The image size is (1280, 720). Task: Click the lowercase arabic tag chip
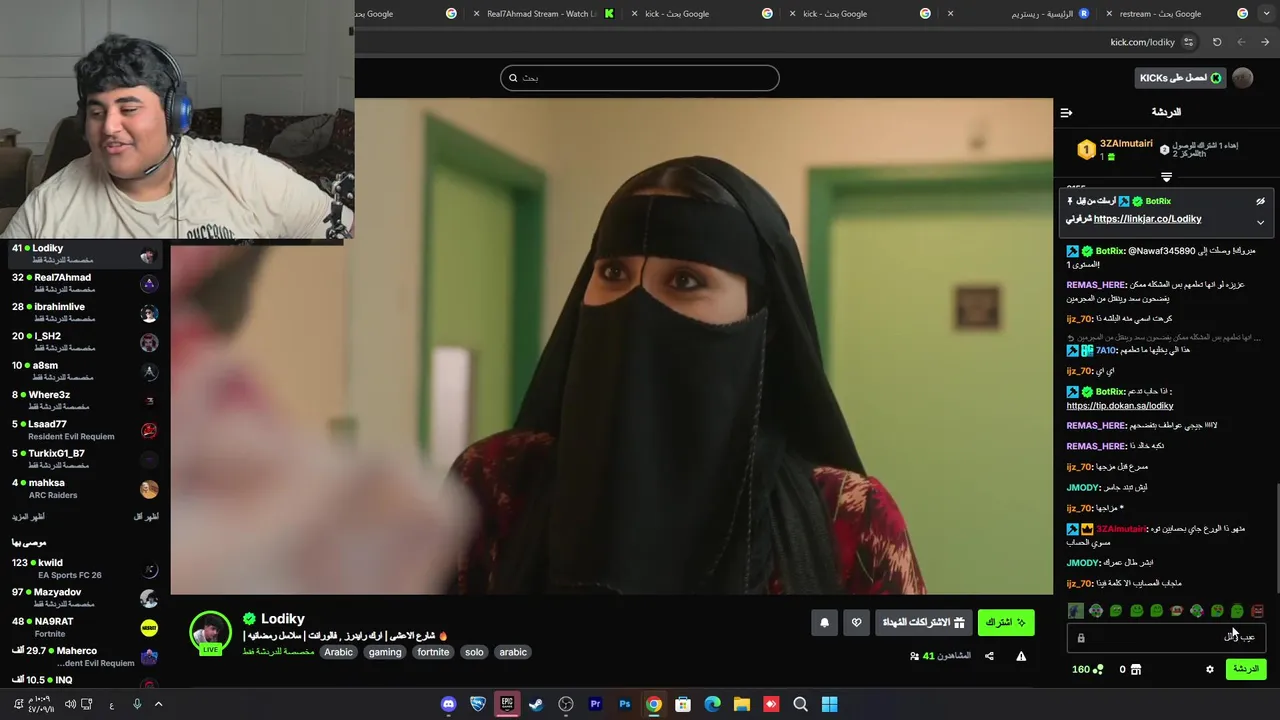513,652
